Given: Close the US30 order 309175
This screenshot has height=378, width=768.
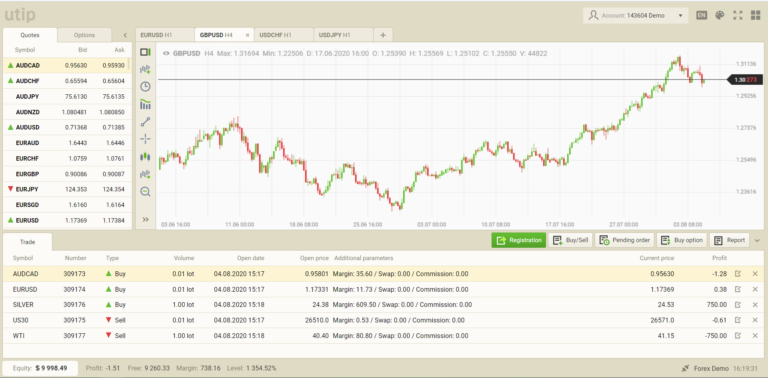Looking at the screenshot, I should (755, 320).
